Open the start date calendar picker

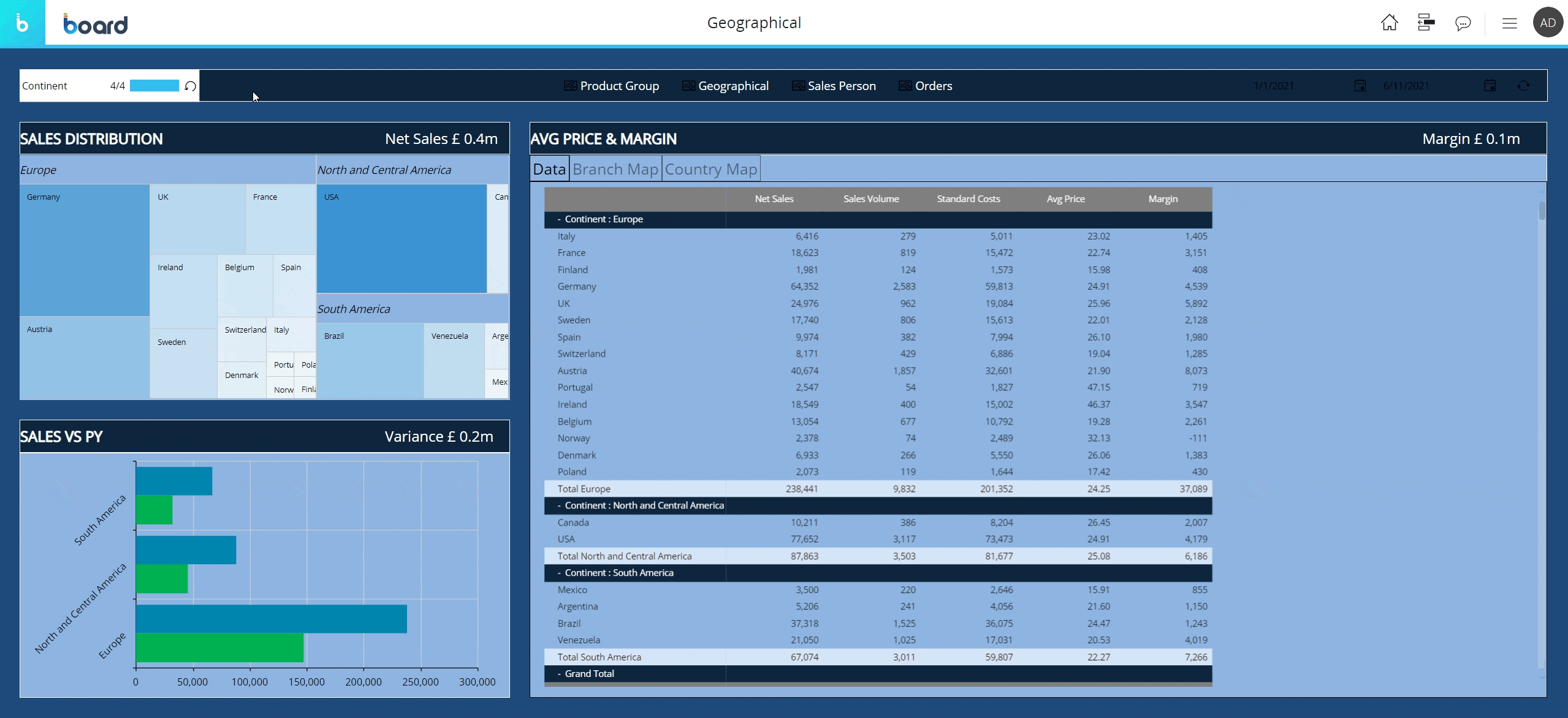click(1360, 86)
